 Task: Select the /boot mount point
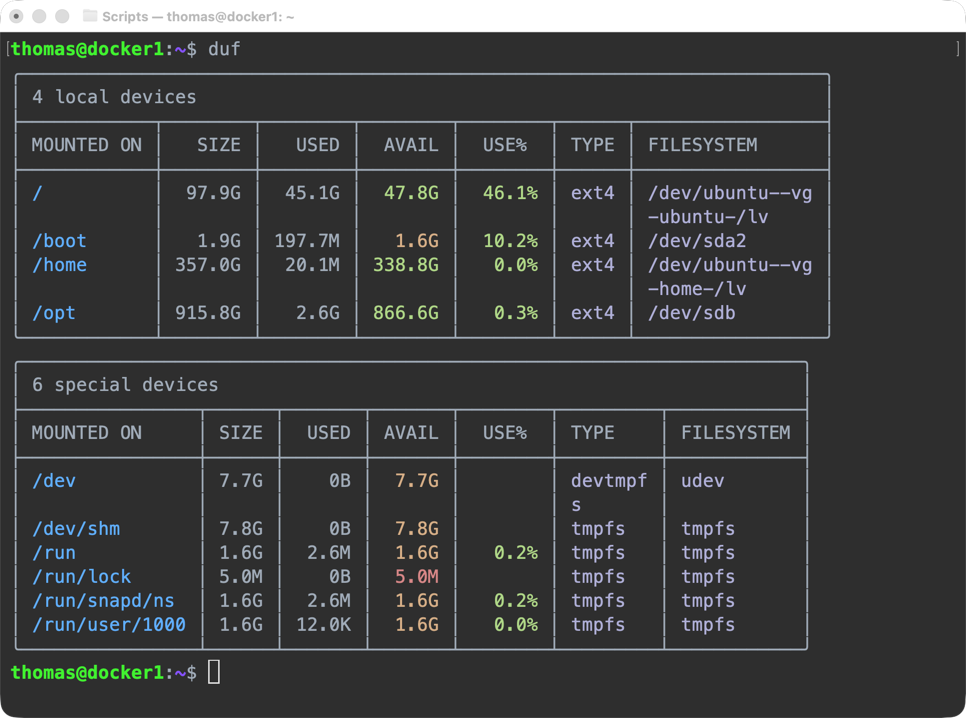[59, 241]
